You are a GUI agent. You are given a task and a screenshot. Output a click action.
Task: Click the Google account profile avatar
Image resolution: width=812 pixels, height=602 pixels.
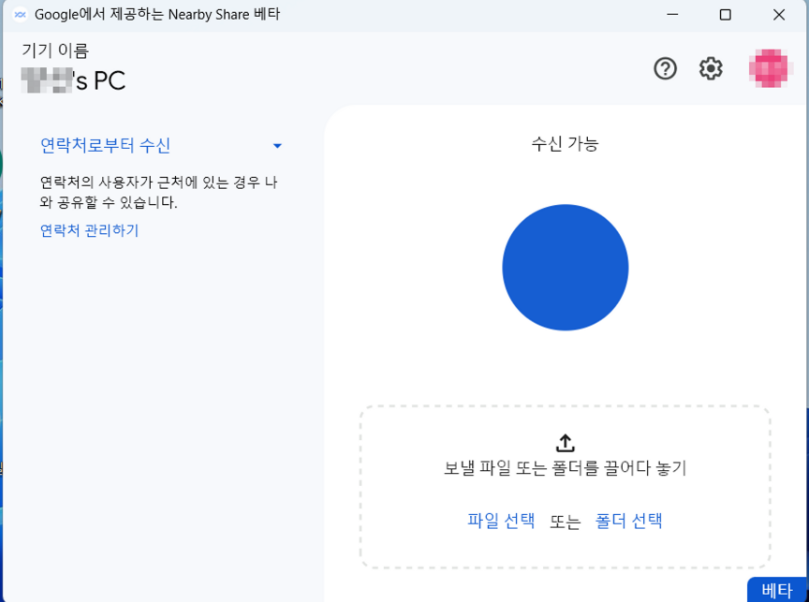click(769, 69)
